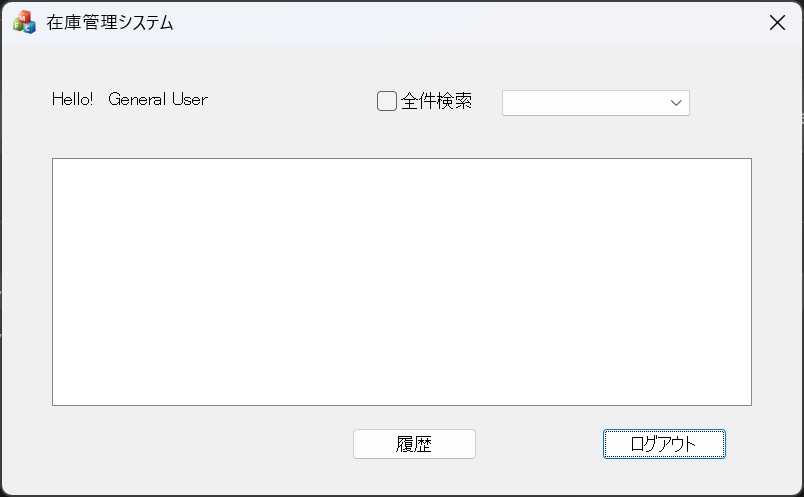Open the 履歴 history button
Screen dimensions: 804x497
coord(414,444)
